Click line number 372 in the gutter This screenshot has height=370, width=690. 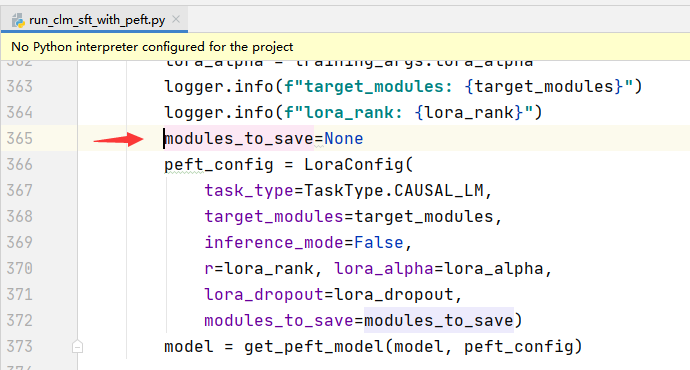pos(20,320)
